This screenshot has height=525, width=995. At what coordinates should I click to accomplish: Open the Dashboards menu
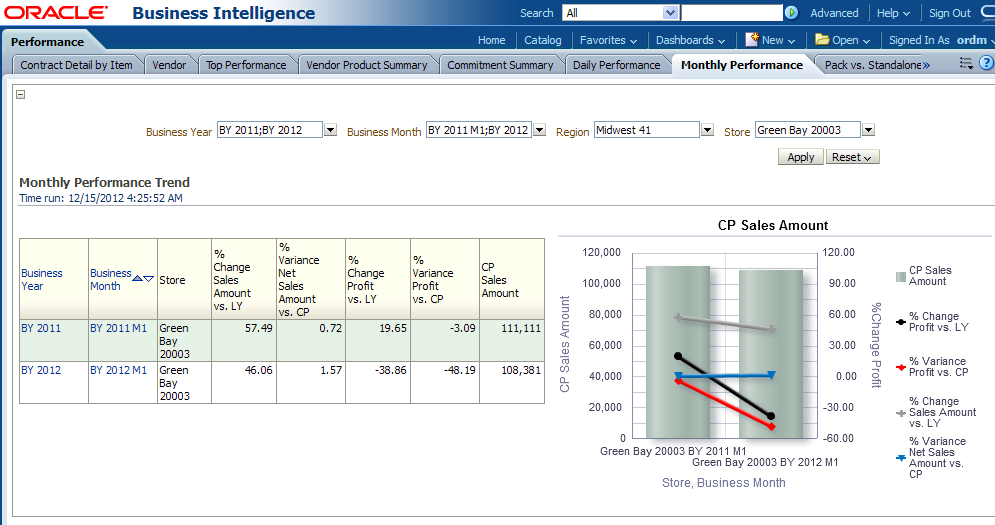691,40
